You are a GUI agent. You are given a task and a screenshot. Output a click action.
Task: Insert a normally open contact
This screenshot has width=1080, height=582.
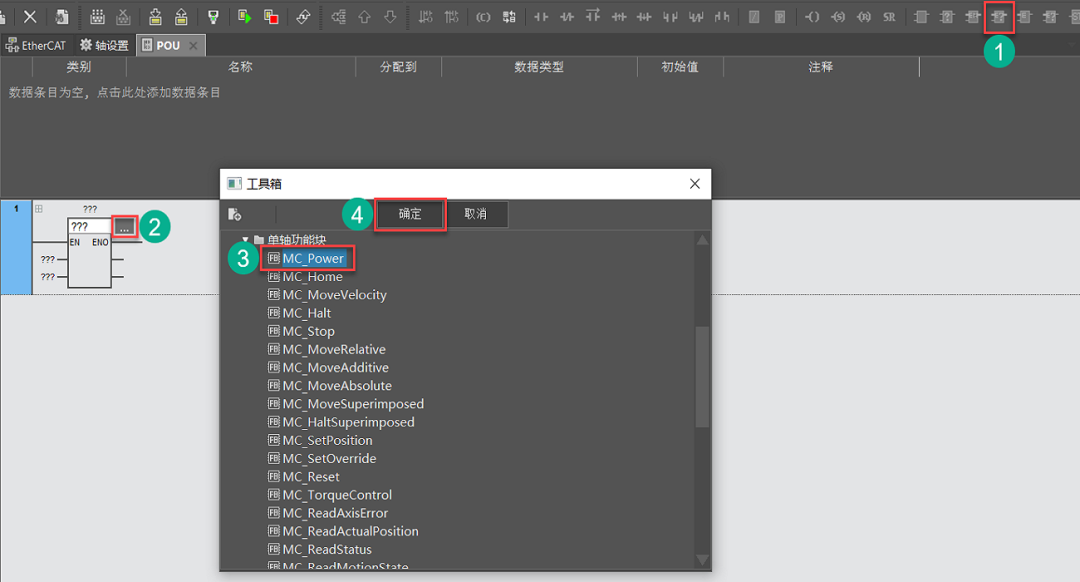(541, 17)
